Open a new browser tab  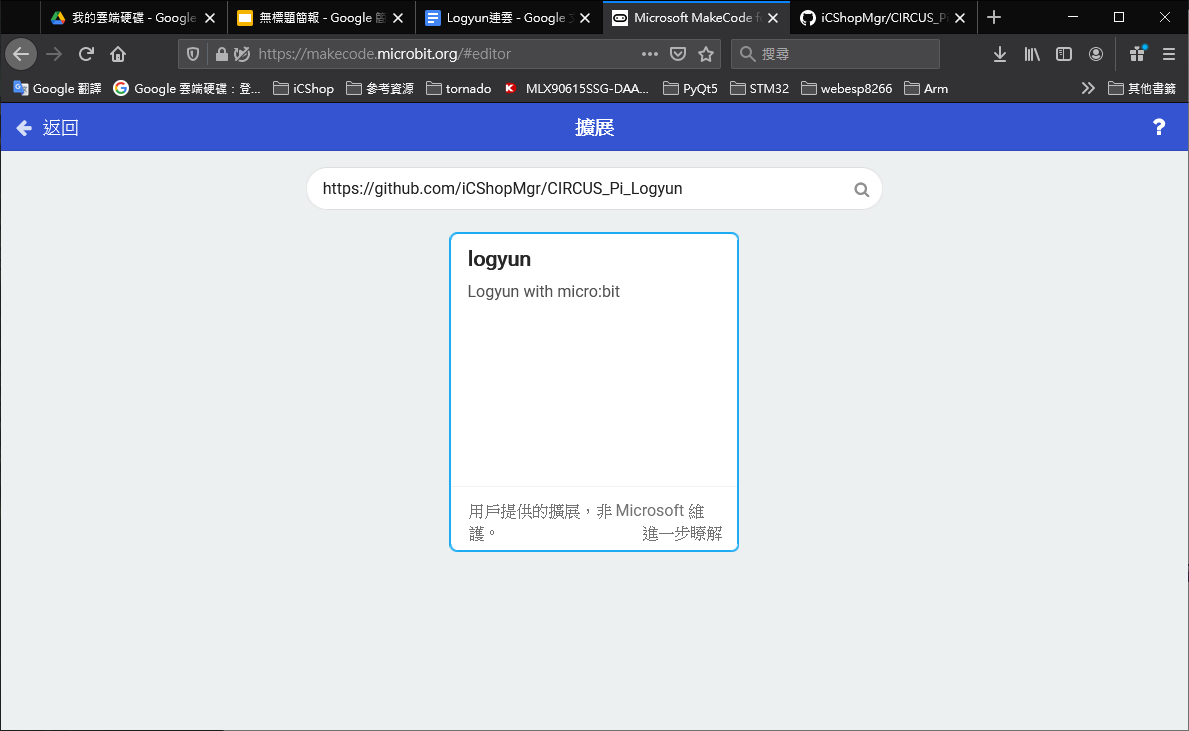point(994,17)
